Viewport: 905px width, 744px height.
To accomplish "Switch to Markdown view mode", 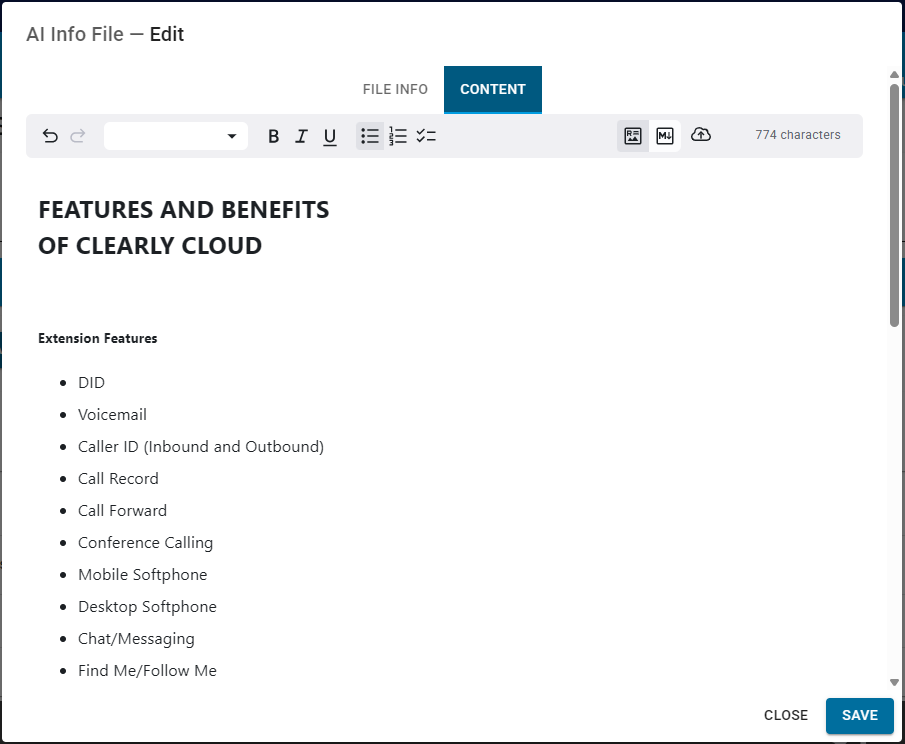I will (665, 135).
